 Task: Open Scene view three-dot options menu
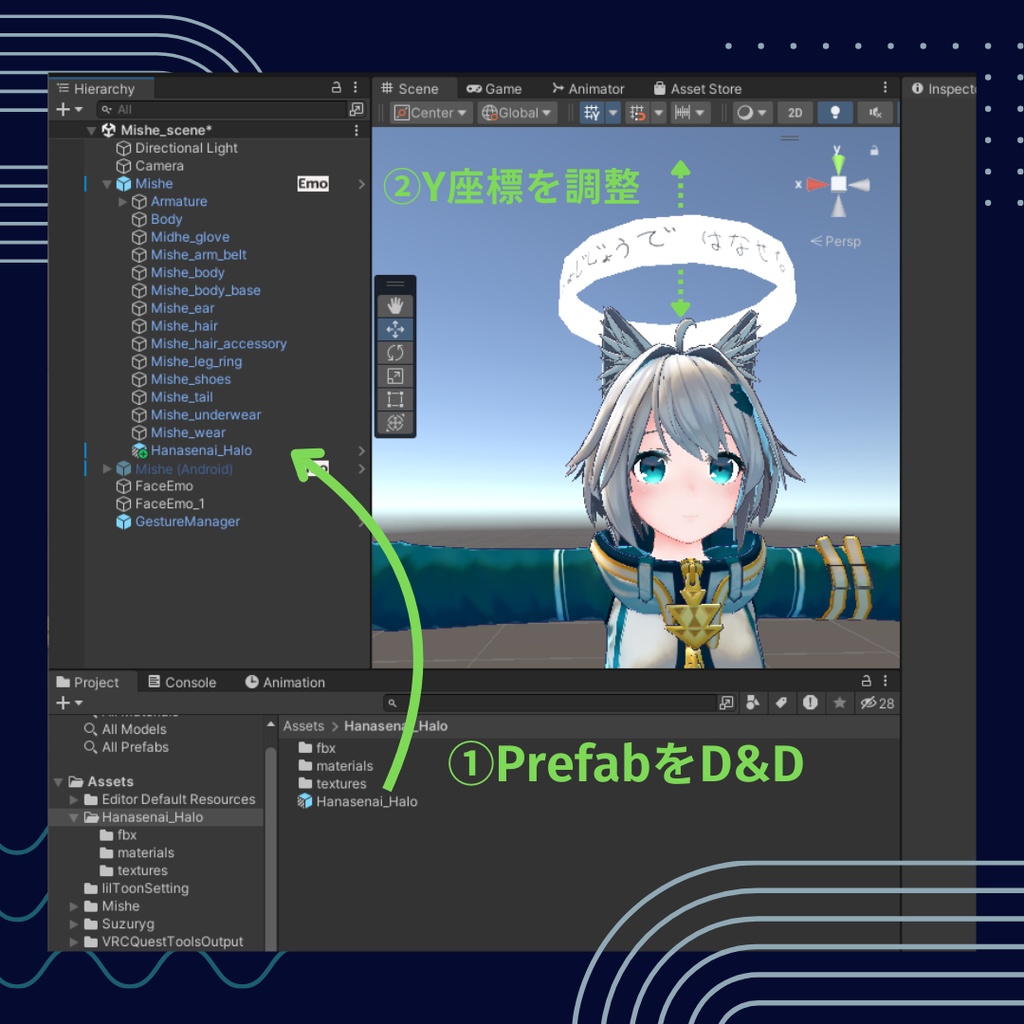click(x=885, y=87)
